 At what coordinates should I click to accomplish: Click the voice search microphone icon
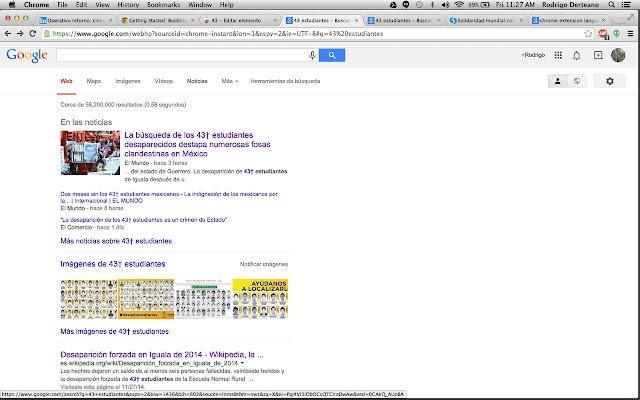pos(312,55)
